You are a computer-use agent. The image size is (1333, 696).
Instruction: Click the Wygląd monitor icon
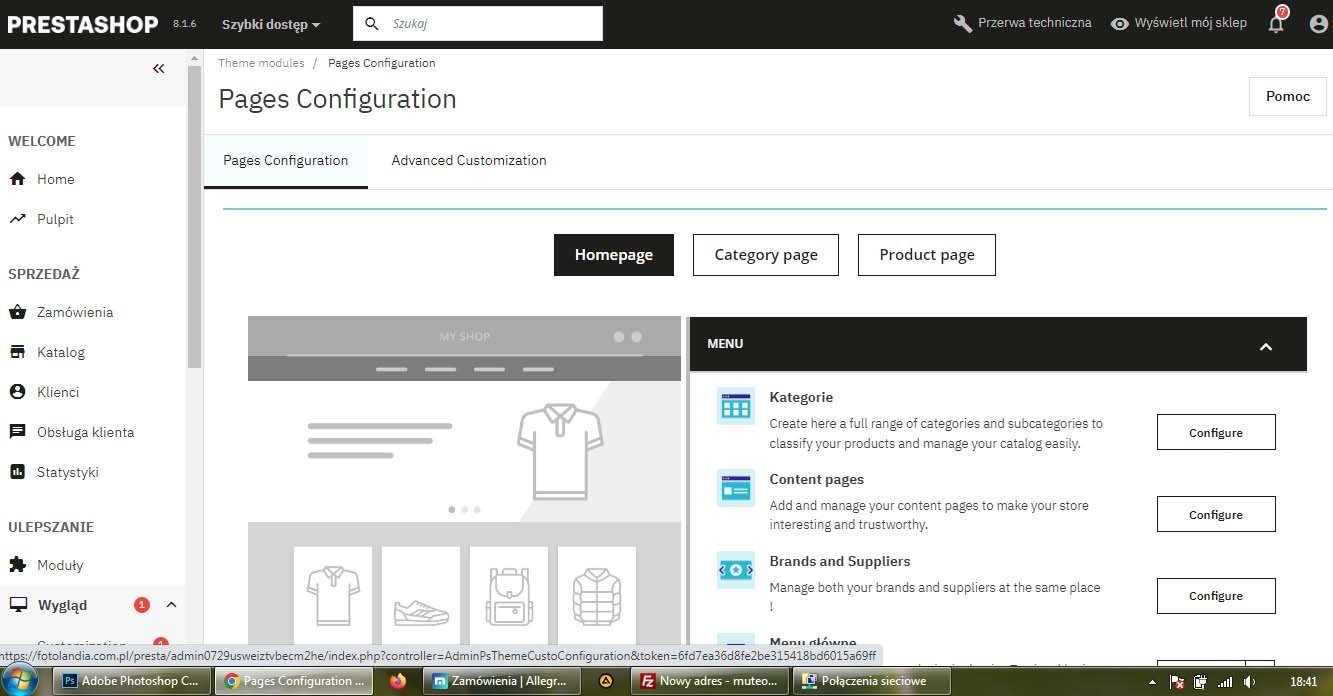pos(17,605)
